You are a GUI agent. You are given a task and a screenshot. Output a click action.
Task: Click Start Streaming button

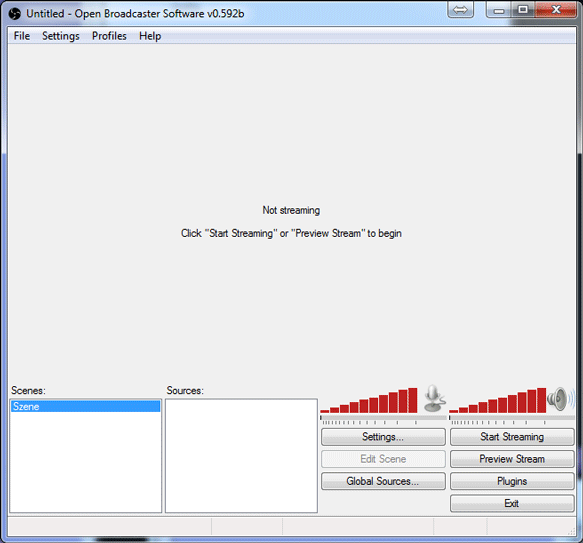(x=512, y=437)
